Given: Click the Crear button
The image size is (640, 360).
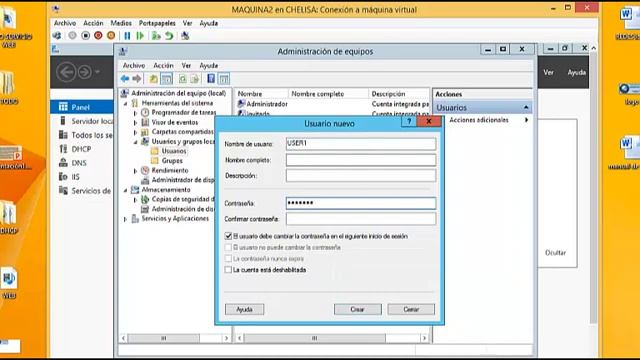Looking at the screenshot, I should tap(358, 309).
